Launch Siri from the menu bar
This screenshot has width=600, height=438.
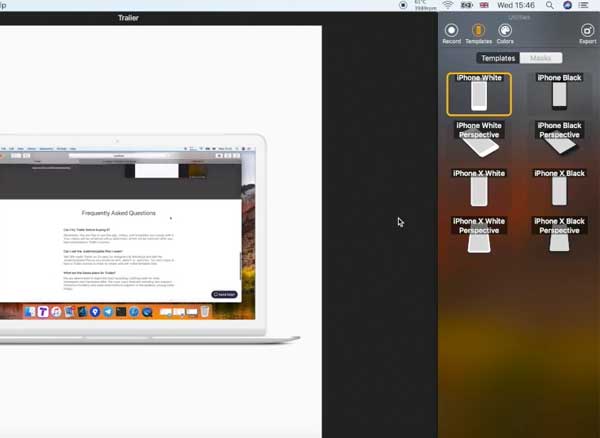pyautogui.click(x=567, y=5)
